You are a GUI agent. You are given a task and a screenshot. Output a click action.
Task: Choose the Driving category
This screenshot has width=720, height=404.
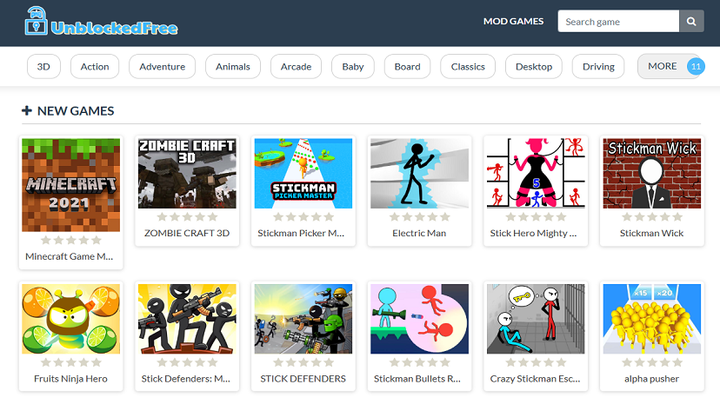click(x=598, y=67)
